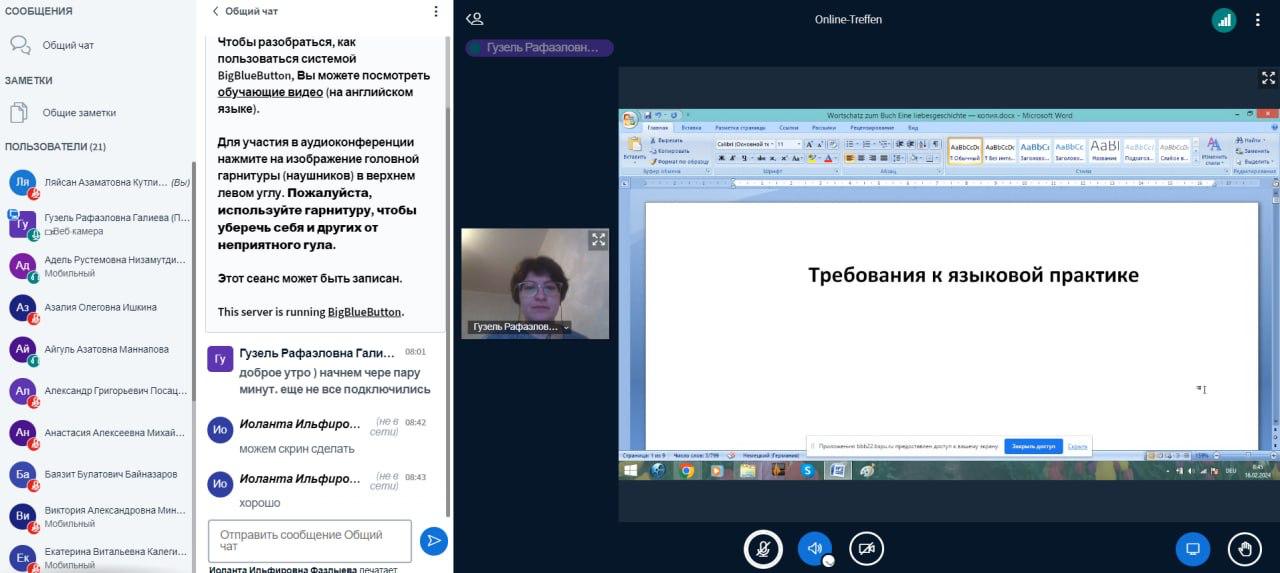Open Общие заметки shared notes
This screenshot has width=1280, height=573.
tap(78, 113)
